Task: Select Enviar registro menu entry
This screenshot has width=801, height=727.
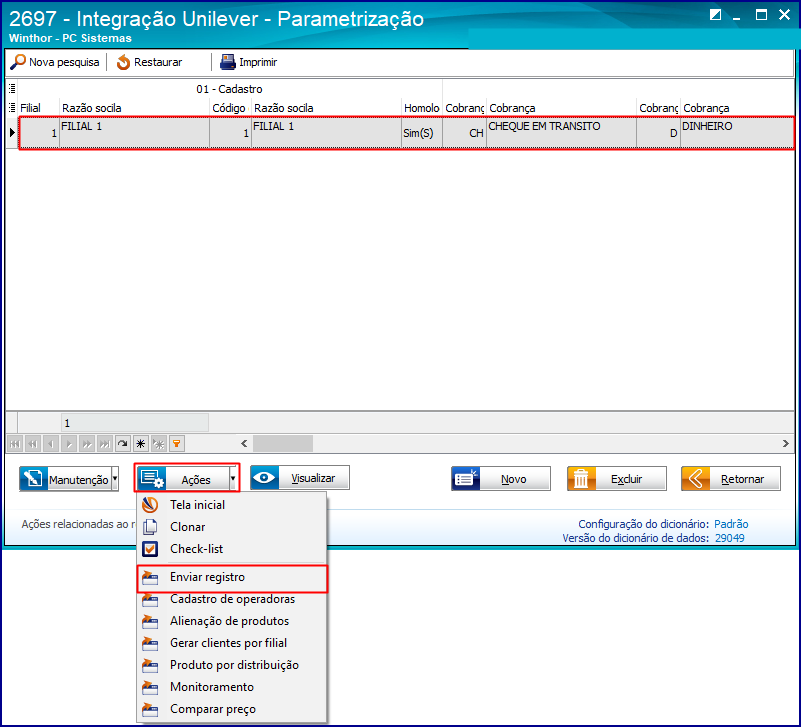Action: (232, 577)
